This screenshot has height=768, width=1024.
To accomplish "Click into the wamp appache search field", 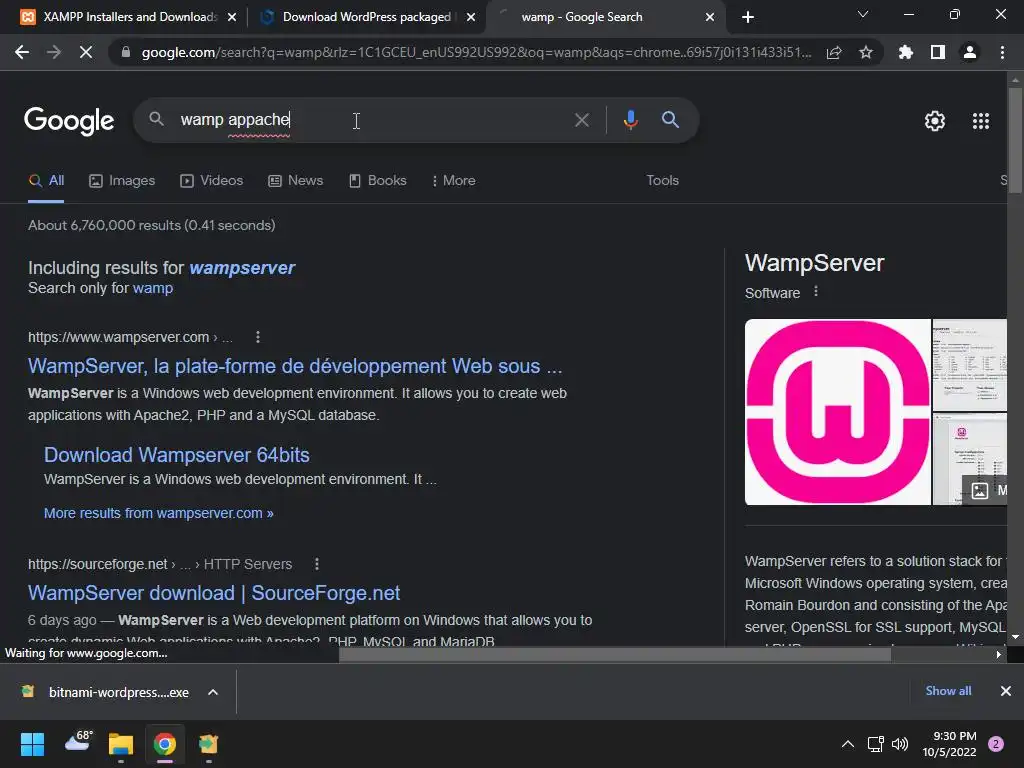I will coord(366,120).
